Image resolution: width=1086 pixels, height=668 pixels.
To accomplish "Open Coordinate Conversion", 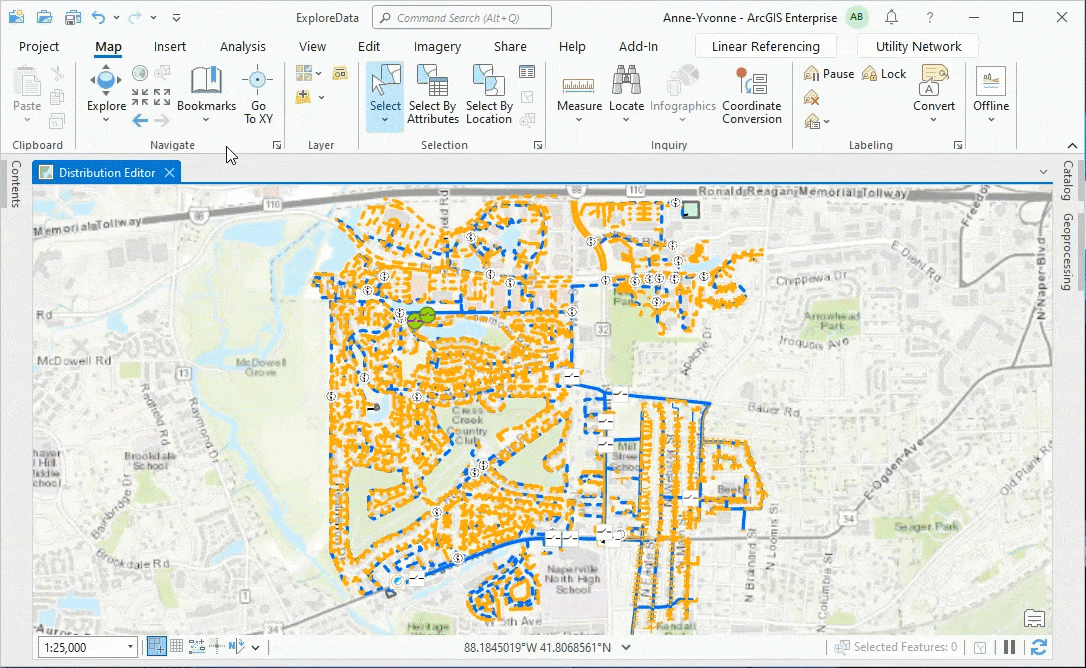I will 751,95.
